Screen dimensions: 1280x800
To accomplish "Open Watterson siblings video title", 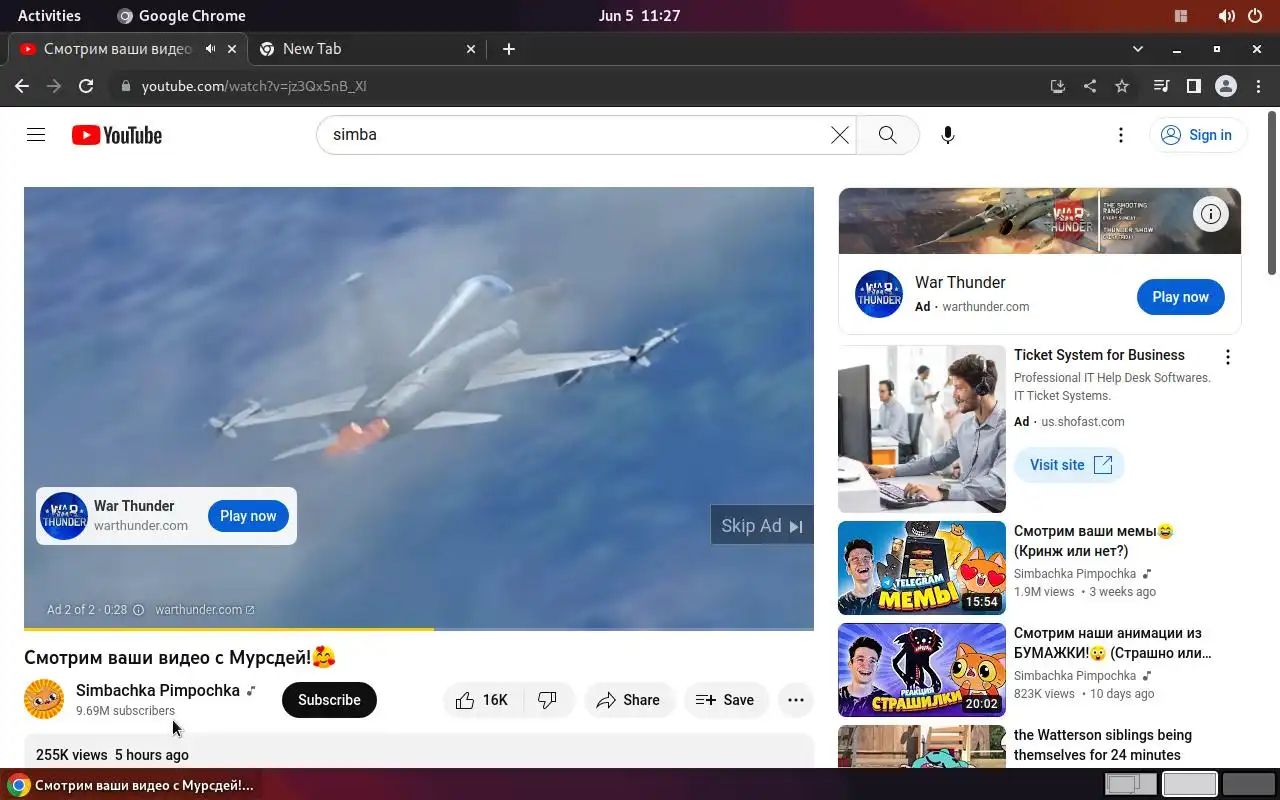I will 1103,745.
